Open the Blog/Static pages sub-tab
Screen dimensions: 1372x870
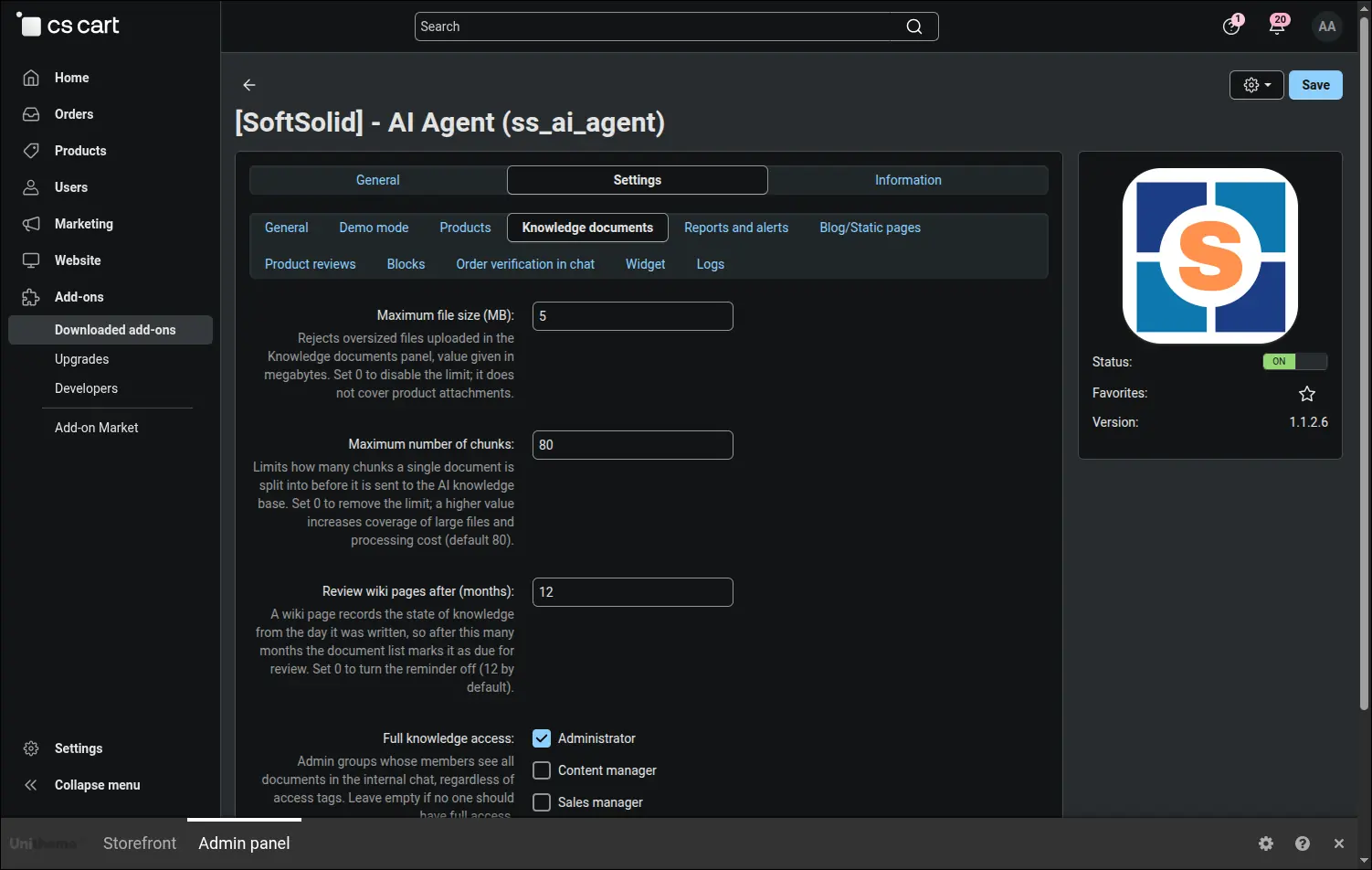tap(870, 228)
